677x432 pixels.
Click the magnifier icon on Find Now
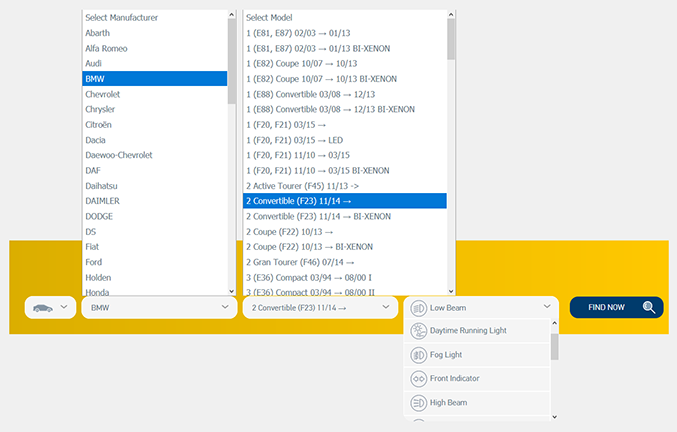[x=649, y=307]
